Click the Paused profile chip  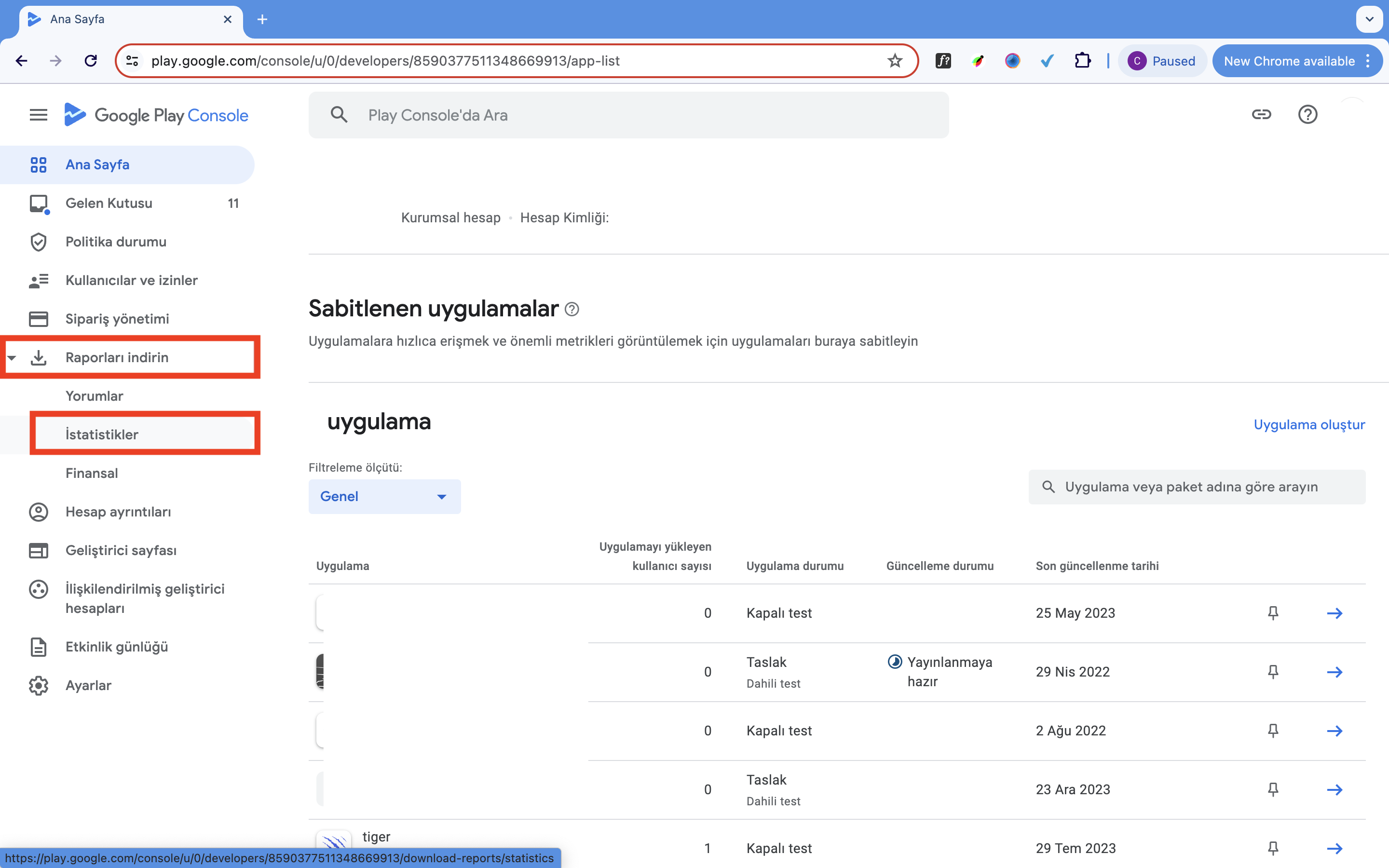pos(1162,61)
